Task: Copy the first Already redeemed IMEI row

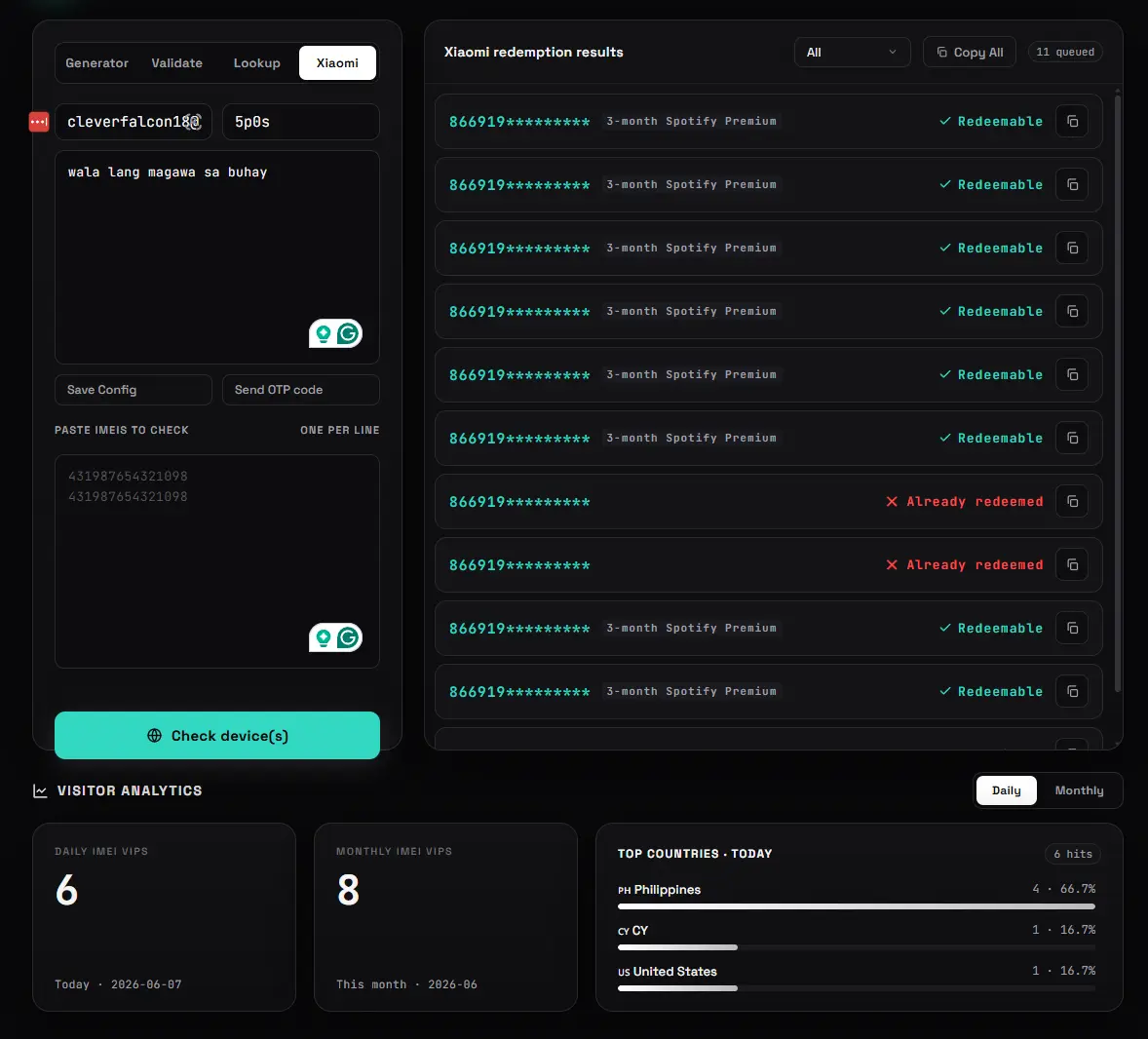Action: pos(1072,502)
